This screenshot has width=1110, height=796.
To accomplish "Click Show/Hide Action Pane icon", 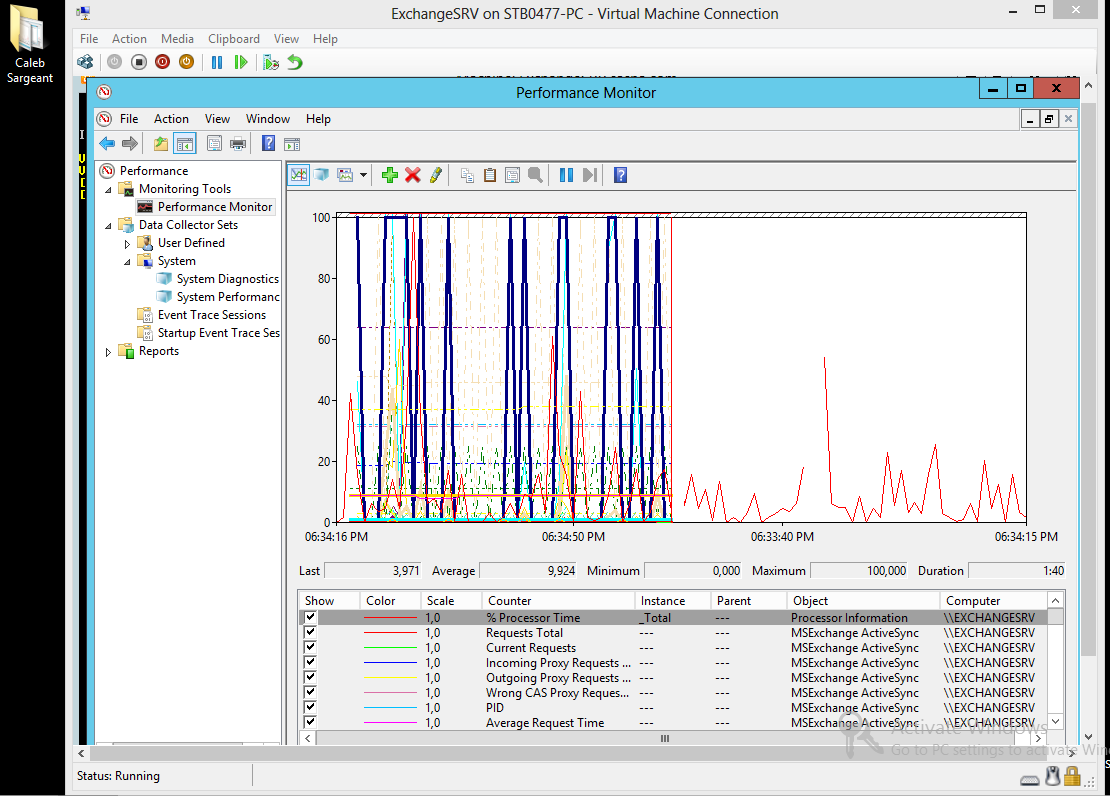I will (292, 144).
